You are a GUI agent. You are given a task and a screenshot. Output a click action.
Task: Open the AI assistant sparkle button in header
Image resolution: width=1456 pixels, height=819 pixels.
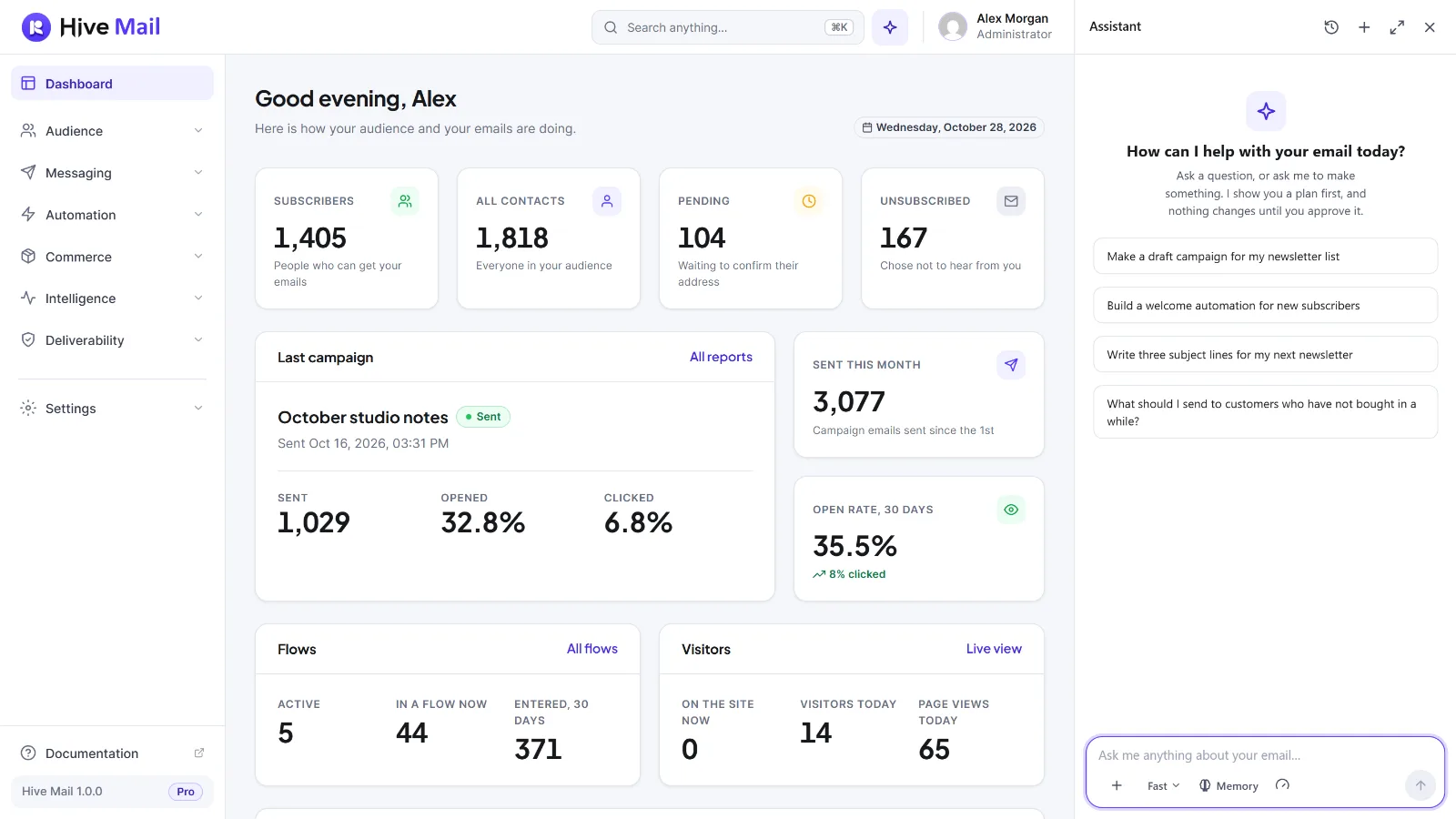click(890, 27)
